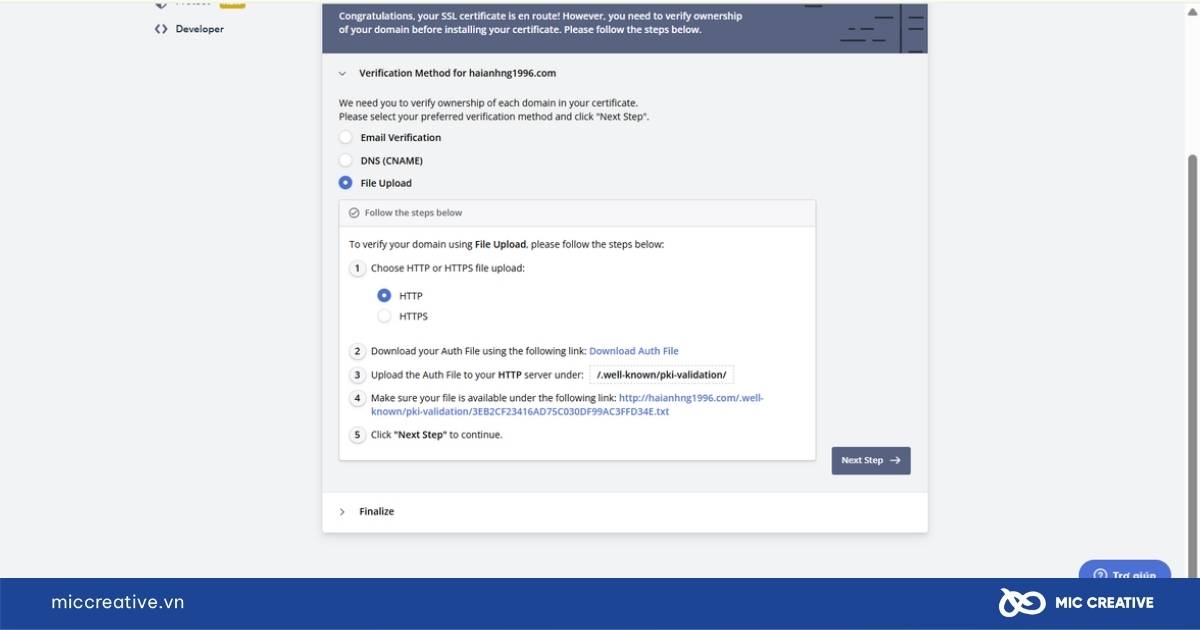Select DNS (CNAME) verification method

pyautogui.click(x=345, y=160)
